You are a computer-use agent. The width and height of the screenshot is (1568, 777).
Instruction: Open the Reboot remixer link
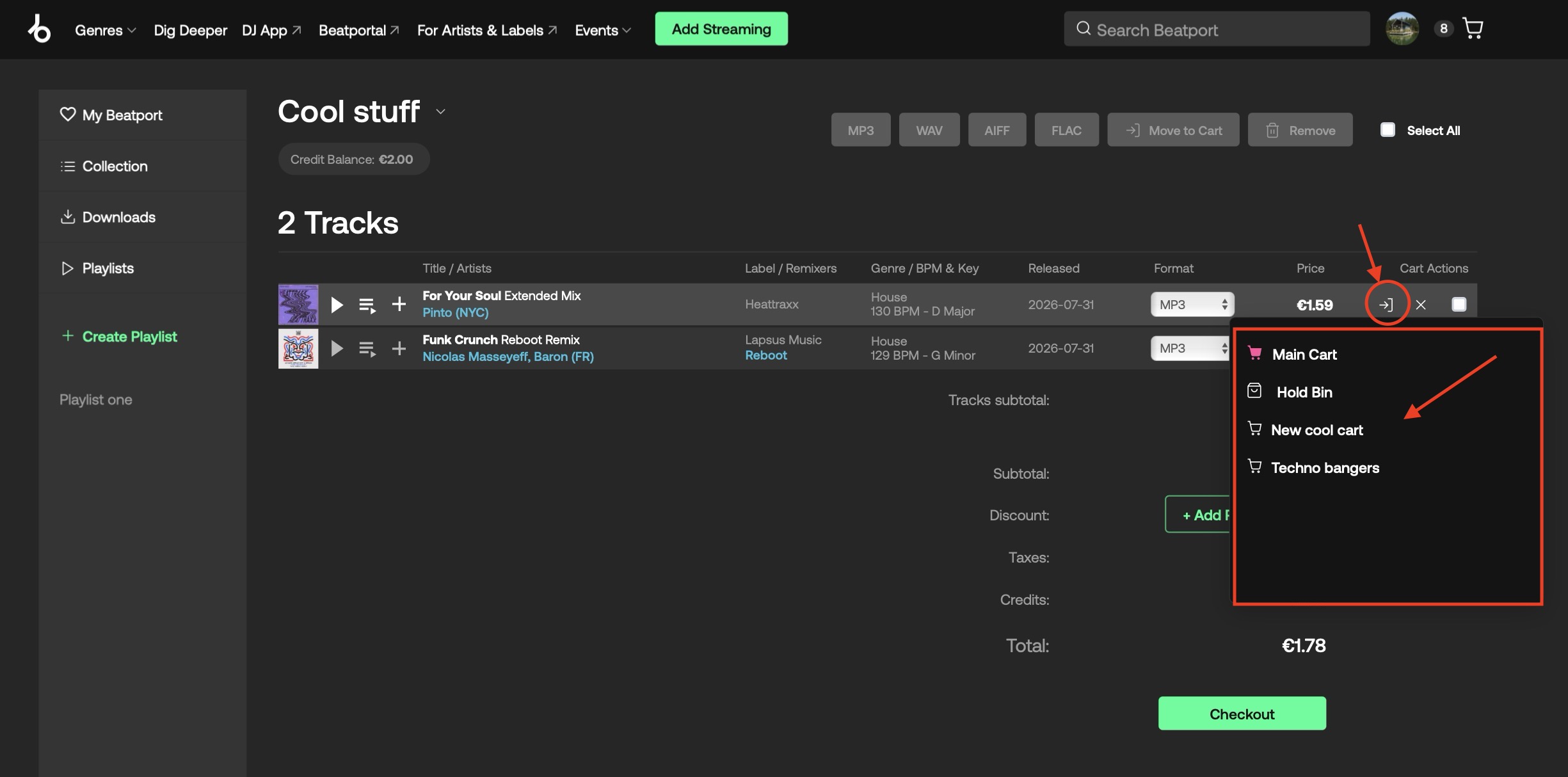[766, 356]
